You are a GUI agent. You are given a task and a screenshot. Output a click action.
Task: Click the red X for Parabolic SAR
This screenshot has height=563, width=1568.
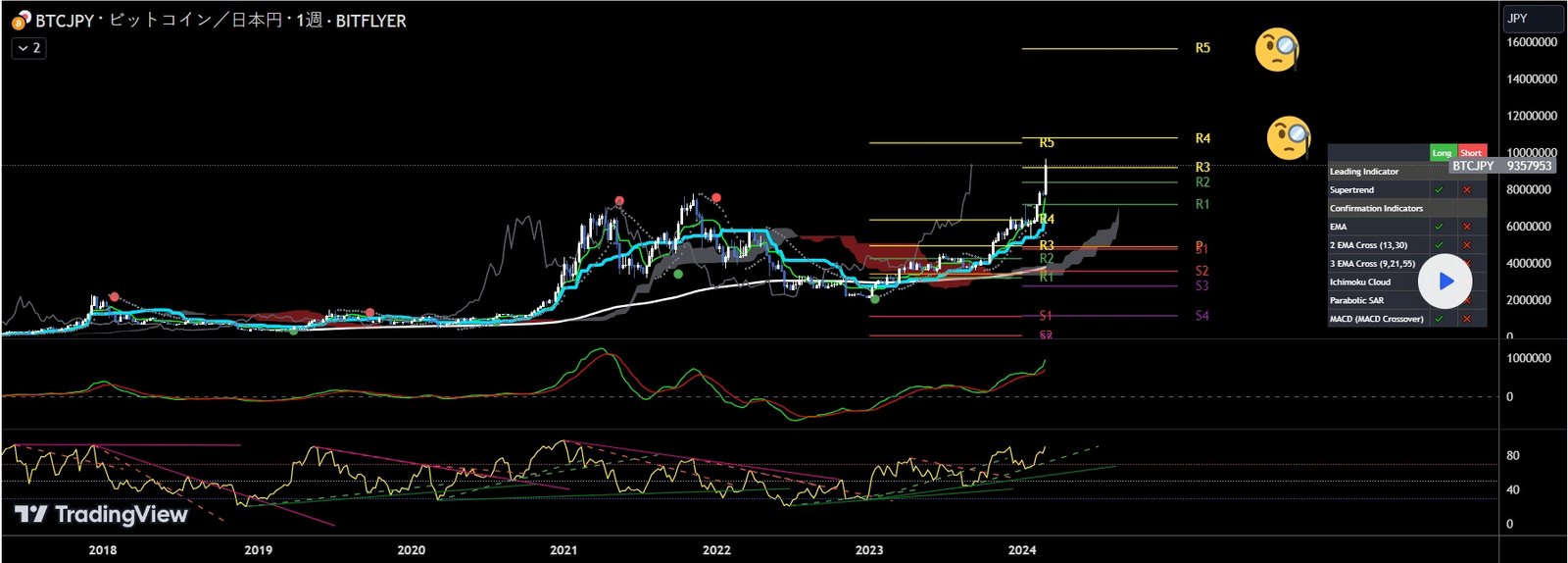click(1467, 301)
